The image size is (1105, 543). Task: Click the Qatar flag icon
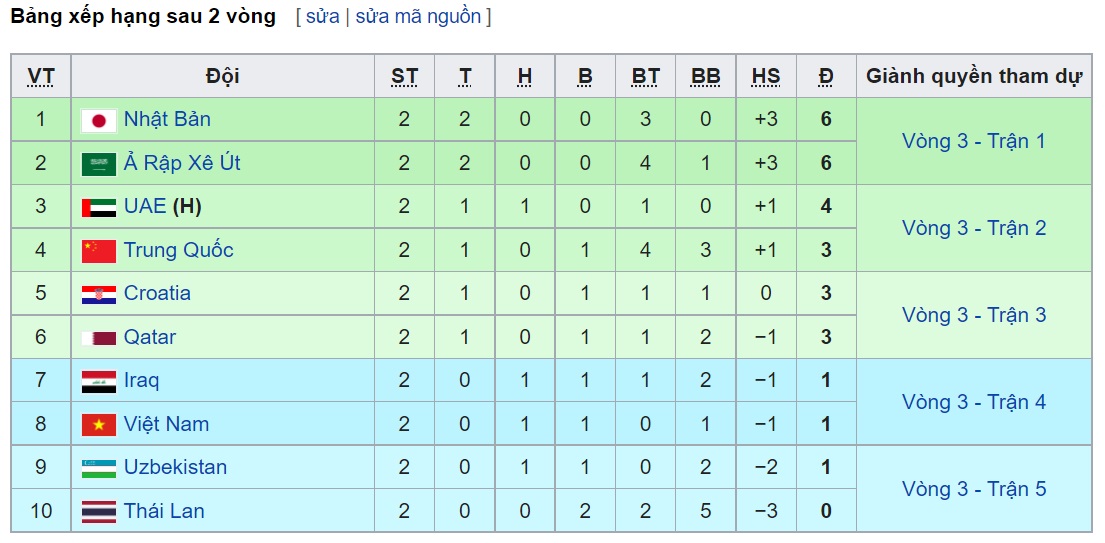coord(99,338)
